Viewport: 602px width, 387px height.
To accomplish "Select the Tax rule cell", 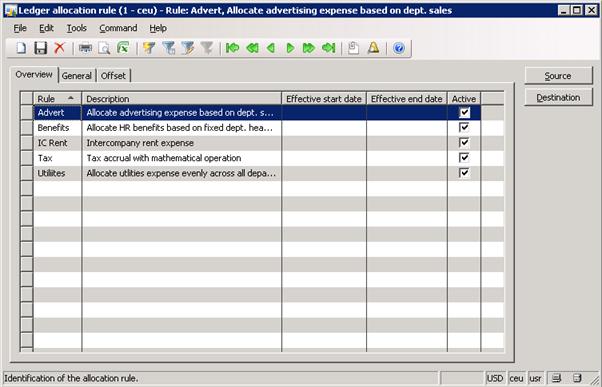I will (x=58, y=158).
